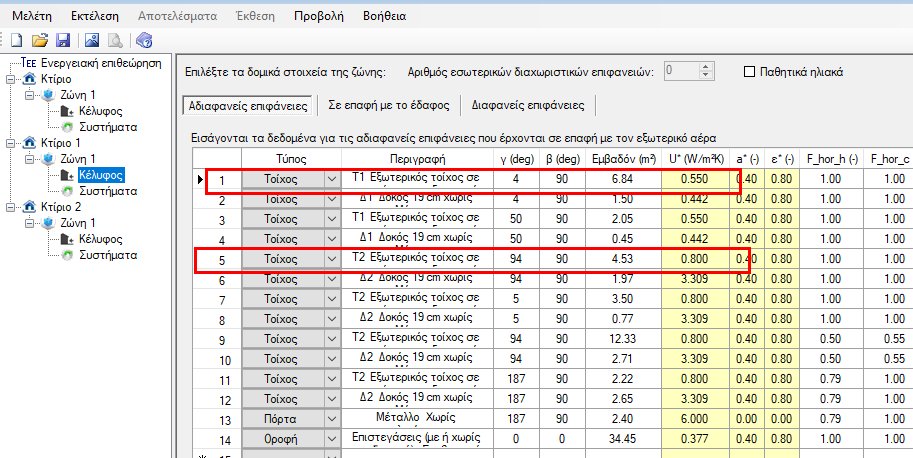Open Τύπος dropdown in row 13 Πόρτα
The height and width of the screenshot is (458, 913).
pyautogui.click(x=332, y=418)
